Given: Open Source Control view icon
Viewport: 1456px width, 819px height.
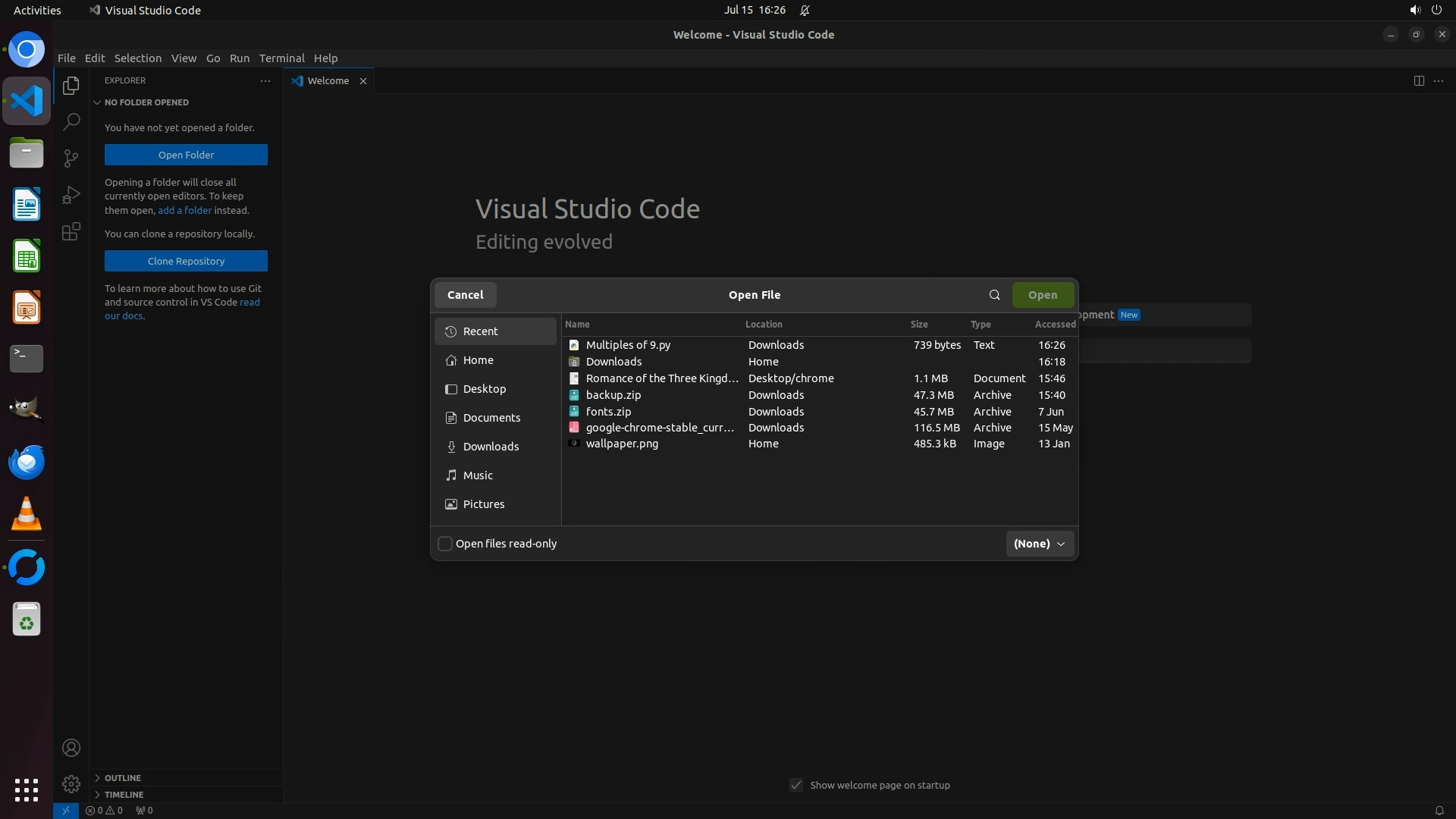Looking at the screenshot, I should (x=71, y=158).
